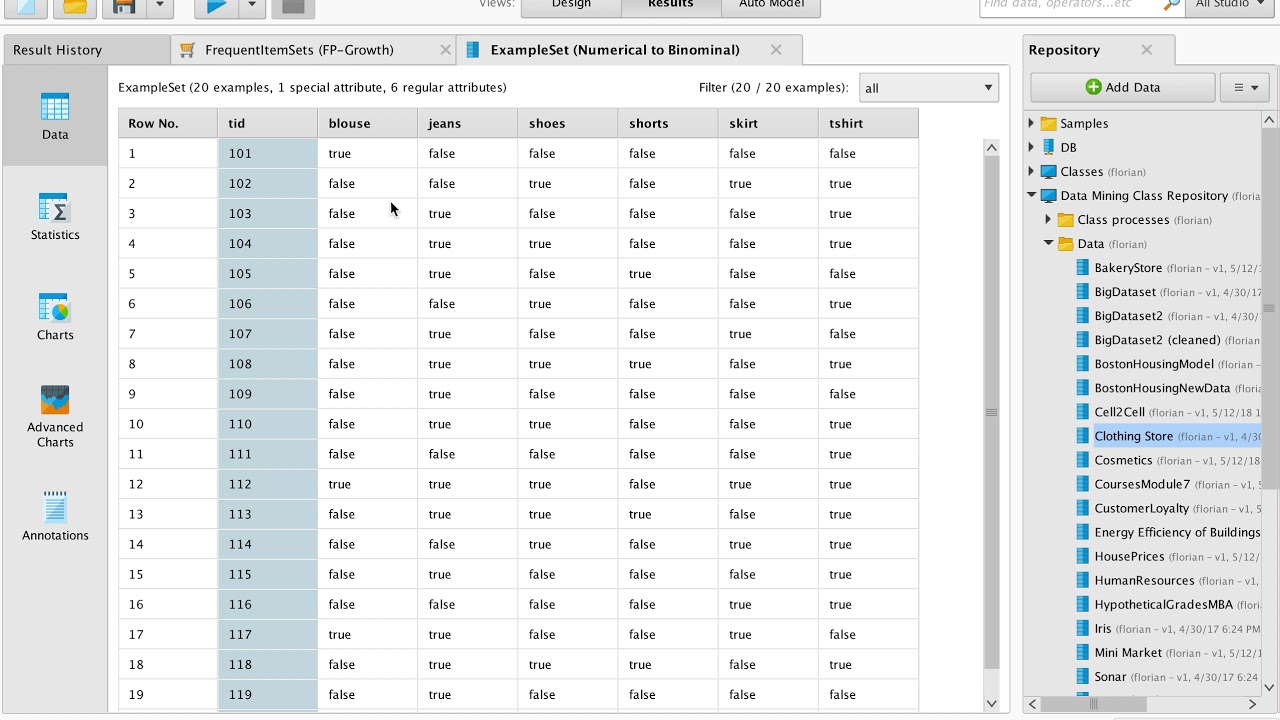The image size is (1280, 720).
Task: Select Clothing Store in repository
Action: [x=1134, y=437]
